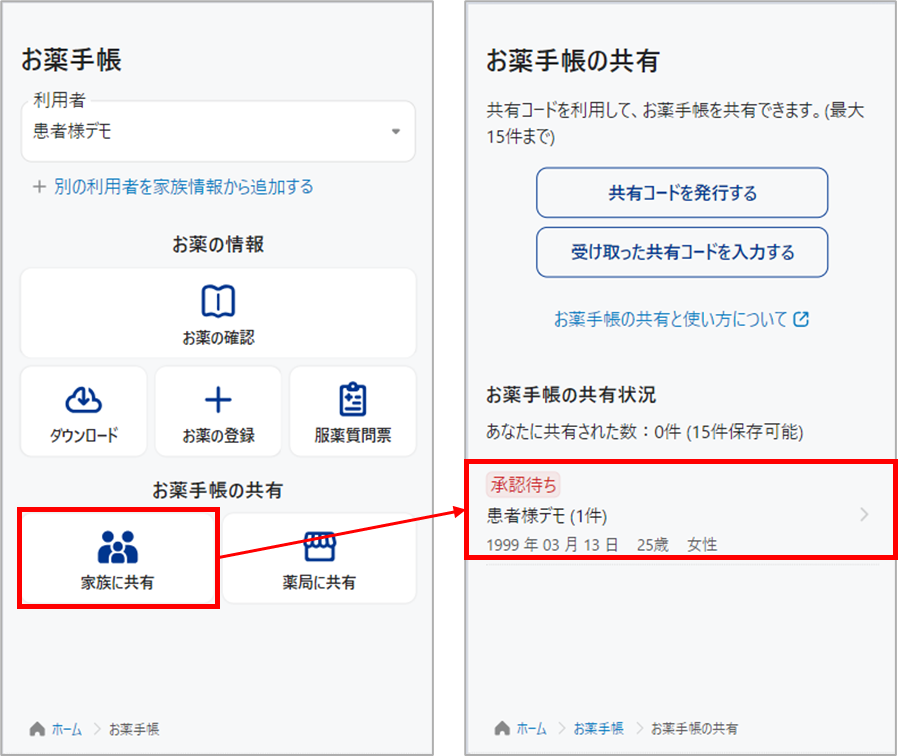The image size is (898, 756).
Task: Go to ホーム link on お薬手帳 screen
Action: (x=67, y=729)
